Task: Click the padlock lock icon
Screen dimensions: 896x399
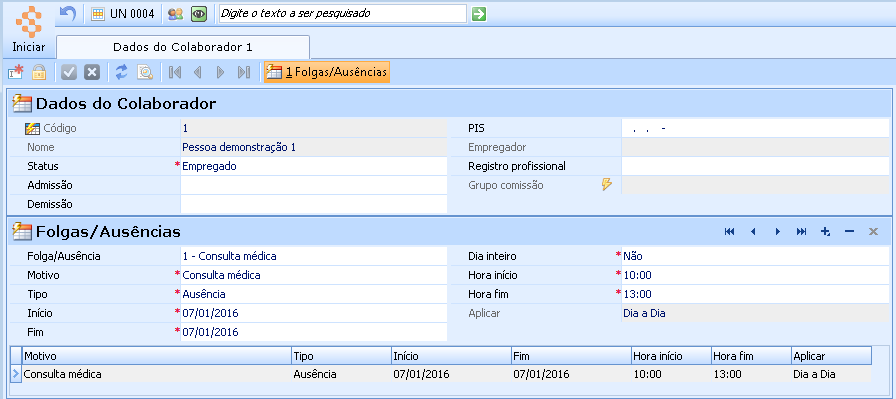Action: 39,73
